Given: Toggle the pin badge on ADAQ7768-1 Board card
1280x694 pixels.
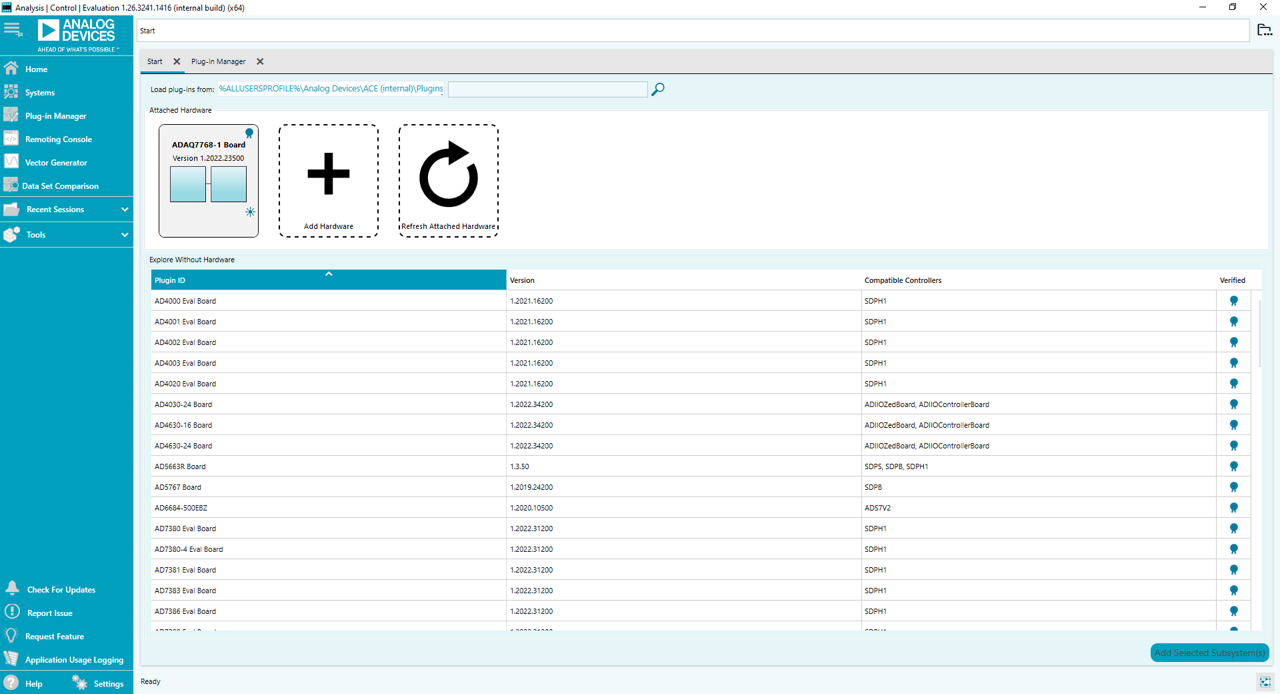Looking at the screenshot, I should point(249,131).
